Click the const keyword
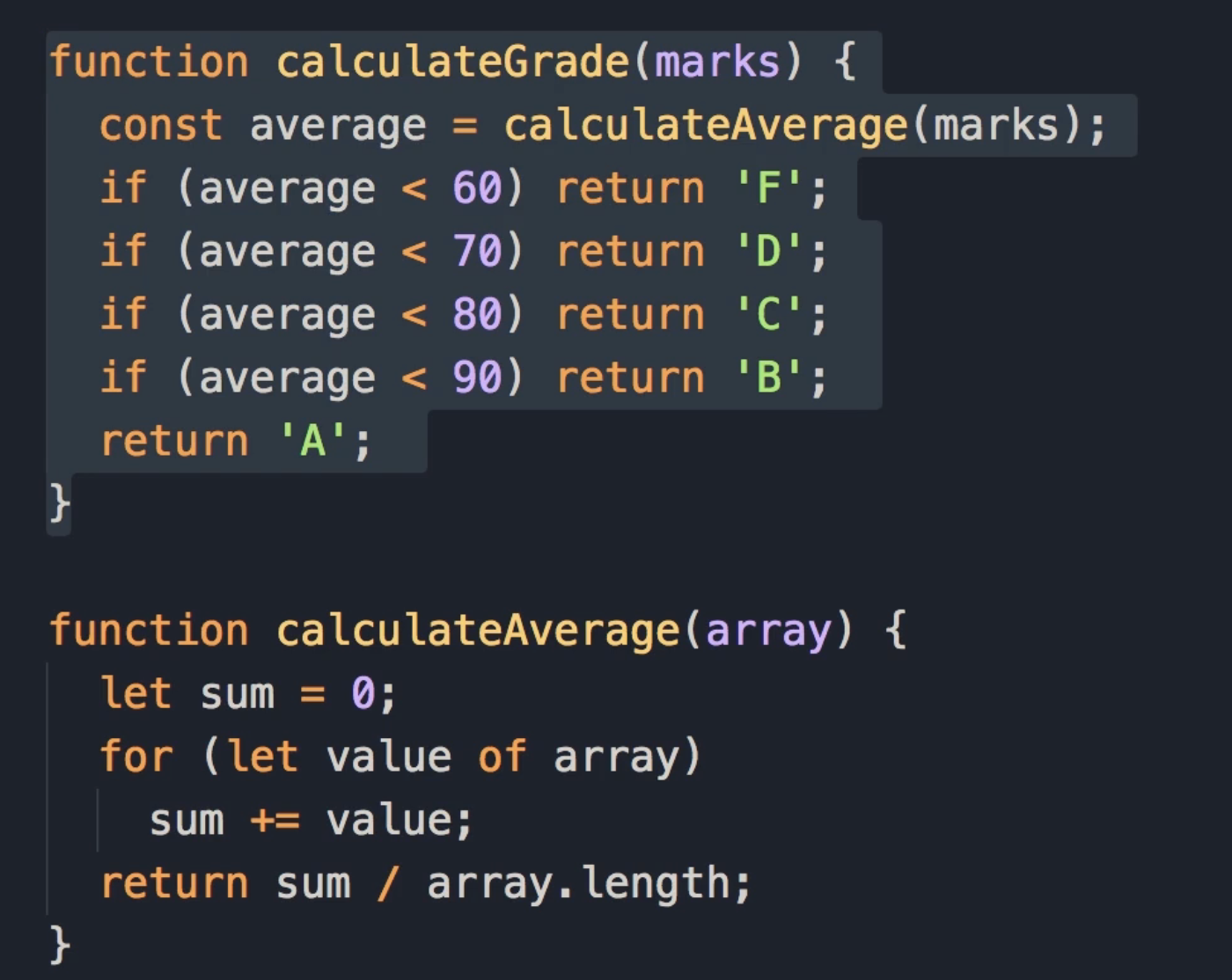Image resolution: width=1232 pixels, height=980 pixels. 160,126
